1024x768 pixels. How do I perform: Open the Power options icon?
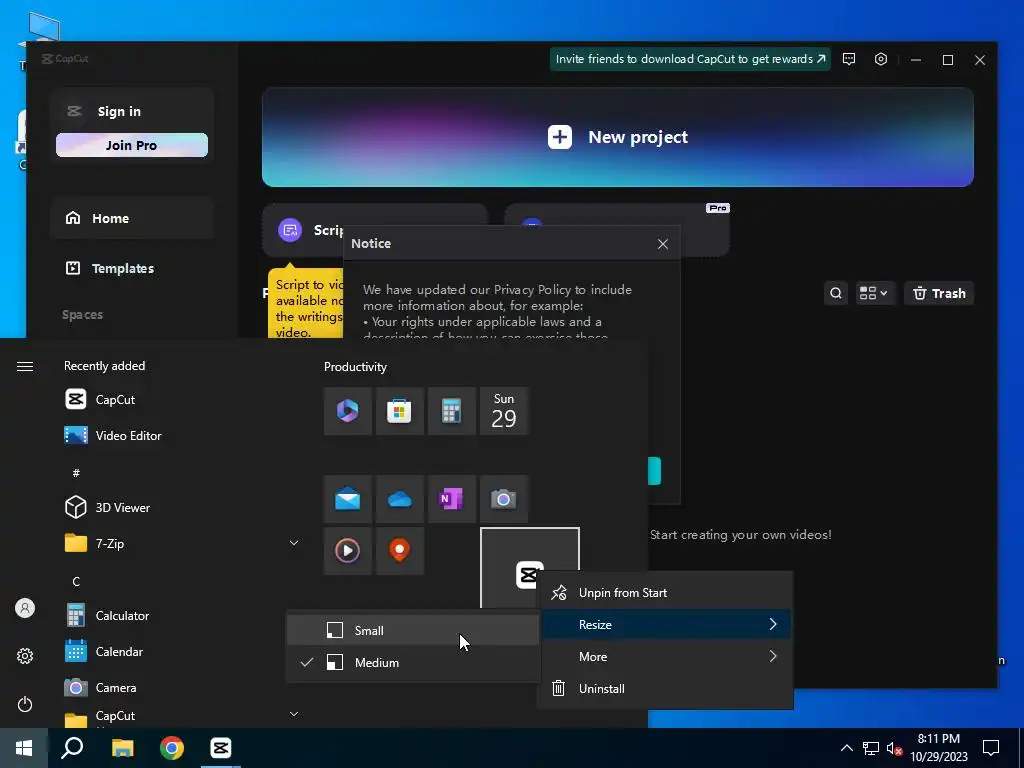click(25, 704)
